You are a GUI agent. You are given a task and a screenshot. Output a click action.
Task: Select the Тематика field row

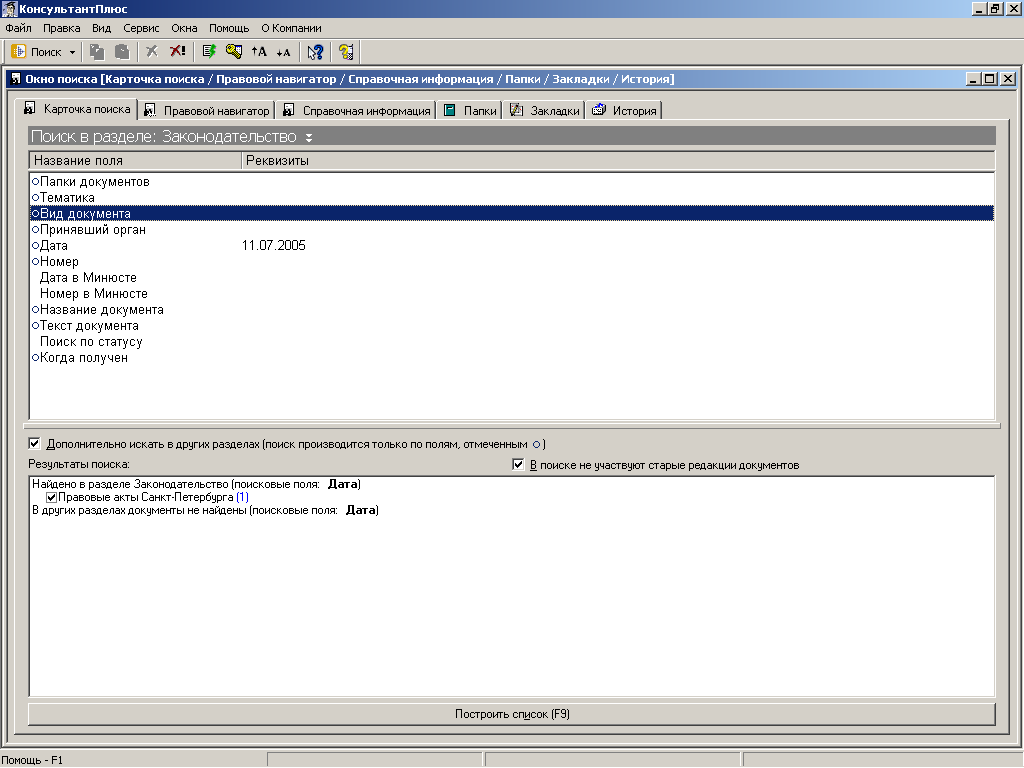[512, 197]
